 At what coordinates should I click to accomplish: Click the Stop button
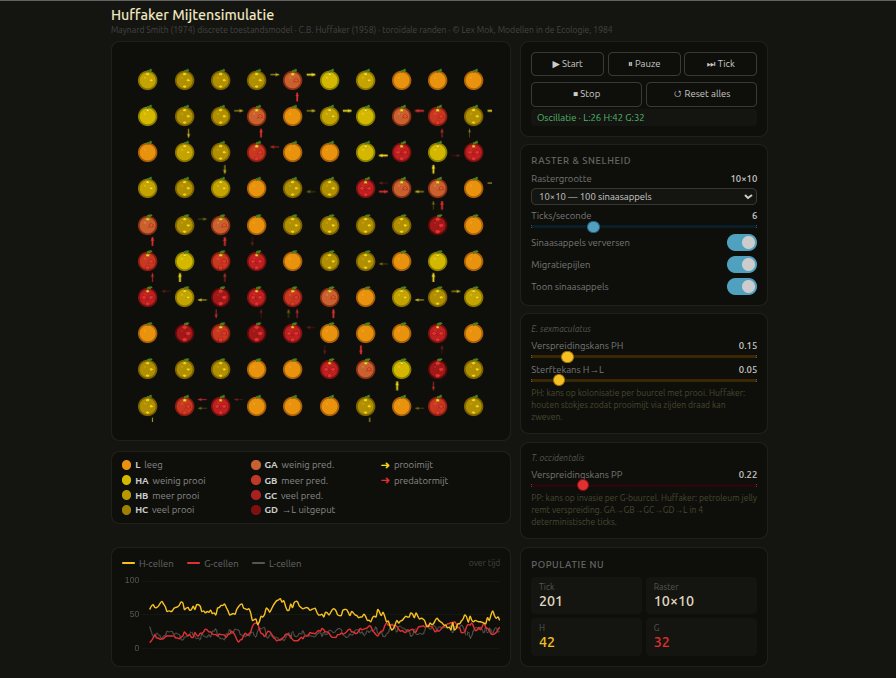coord(587,94)
